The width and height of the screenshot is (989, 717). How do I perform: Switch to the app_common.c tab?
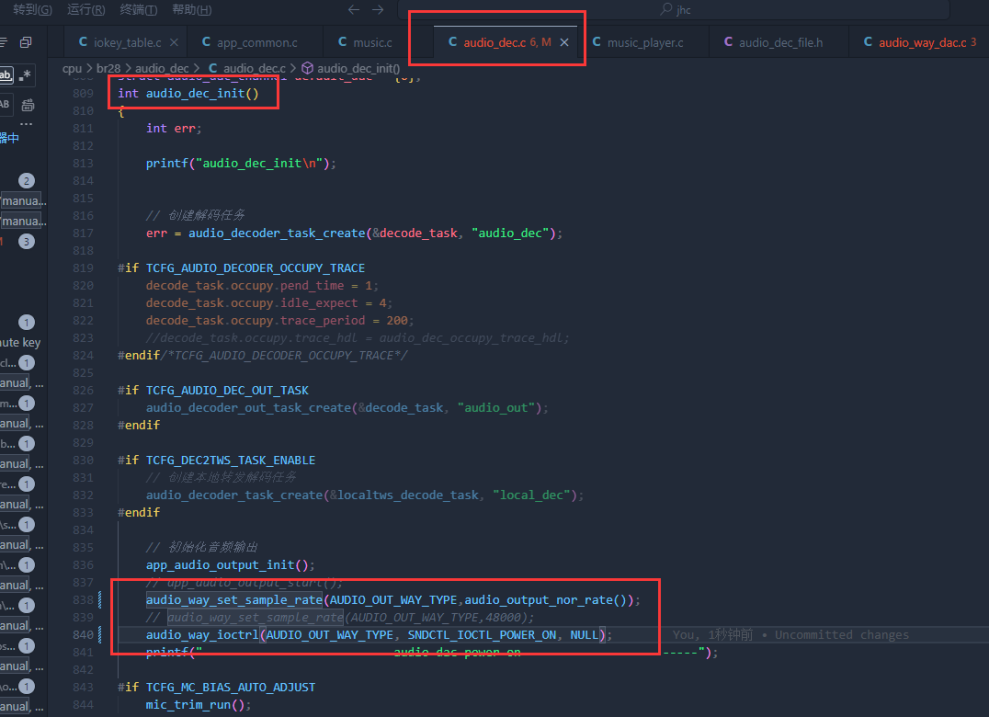[x=256, y=42]
